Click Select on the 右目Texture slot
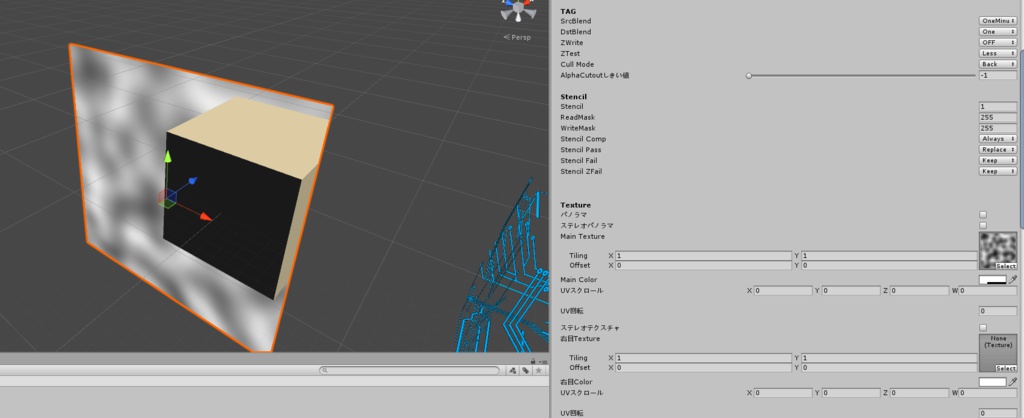Screen dimensions: 1024x418 coord(1006,368)
